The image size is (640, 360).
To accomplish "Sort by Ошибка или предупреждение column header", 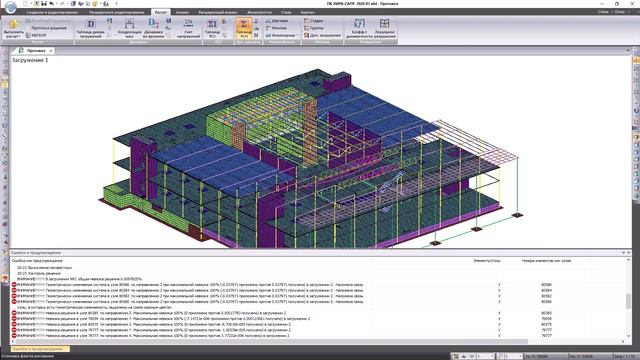I will [37, 260].
